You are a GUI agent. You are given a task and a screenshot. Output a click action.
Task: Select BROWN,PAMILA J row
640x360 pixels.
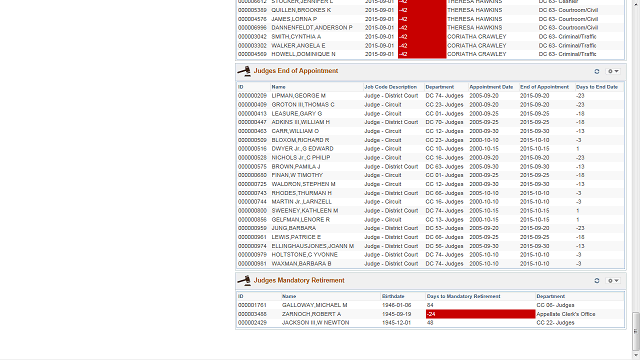(430, 167)
